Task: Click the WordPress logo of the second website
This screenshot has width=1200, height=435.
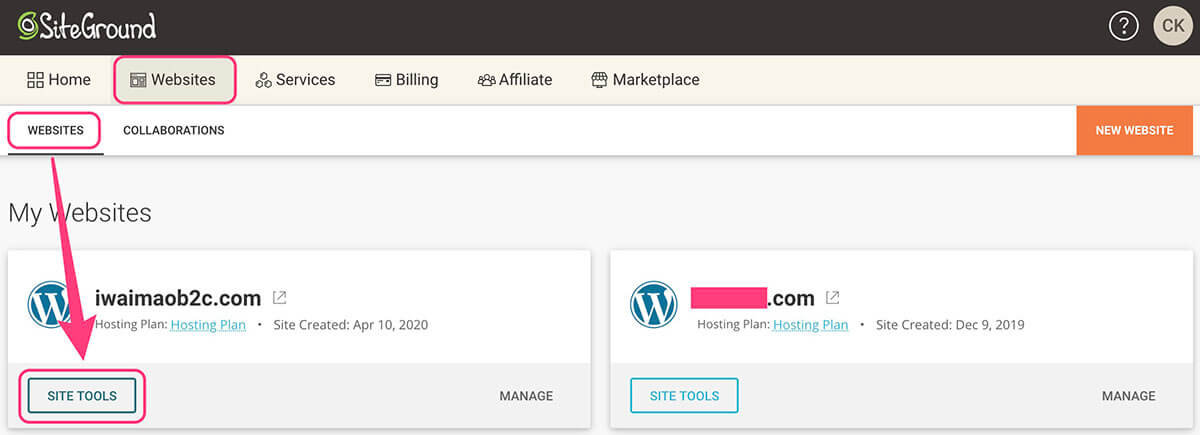Action: pos(654,305)
